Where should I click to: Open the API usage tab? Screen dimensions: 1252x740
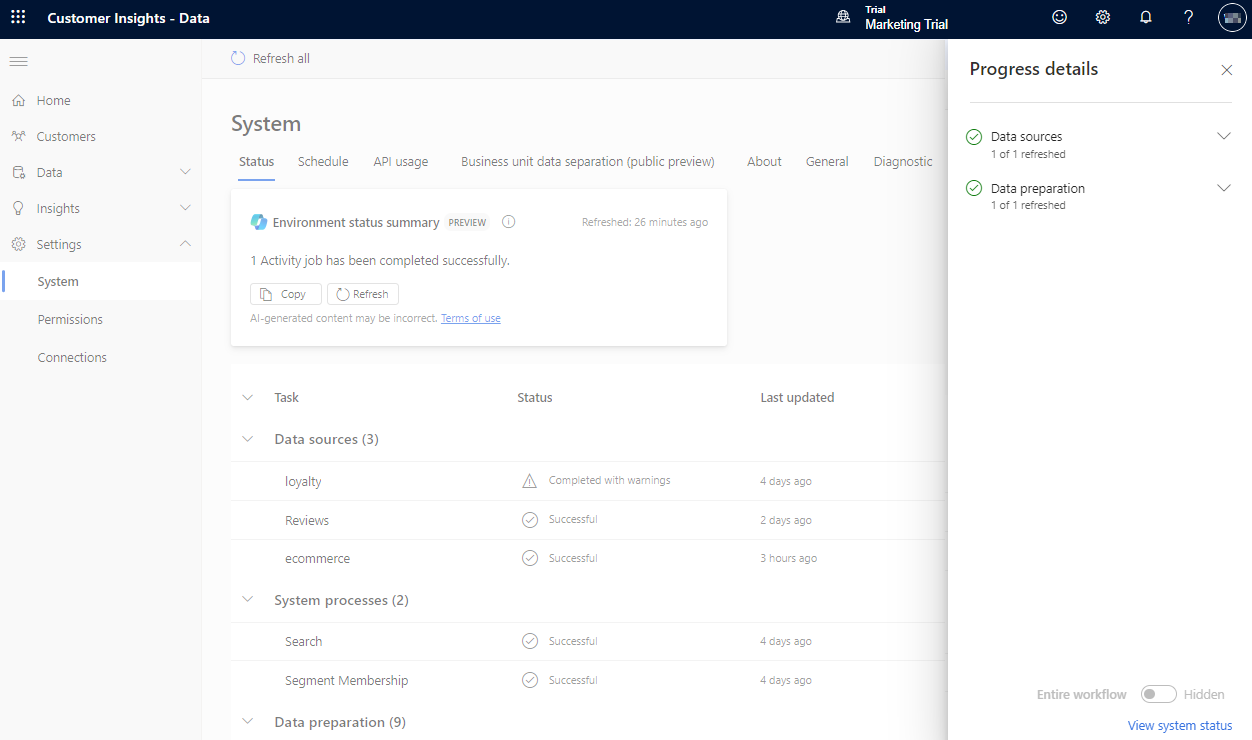click(x=399, y=161)
